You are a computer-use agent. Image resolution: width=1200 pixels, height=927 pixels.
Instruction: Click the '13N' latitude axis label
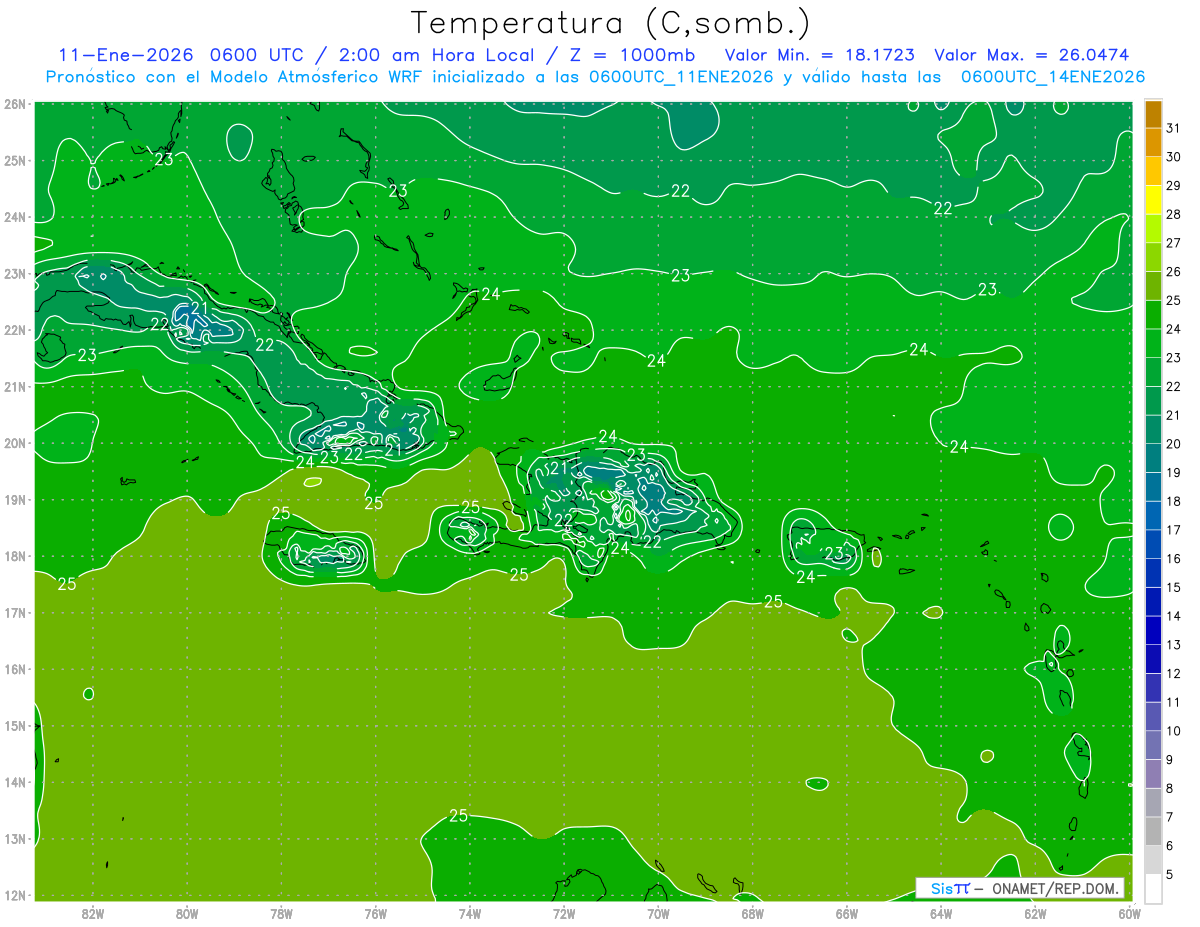click(15, 838)
